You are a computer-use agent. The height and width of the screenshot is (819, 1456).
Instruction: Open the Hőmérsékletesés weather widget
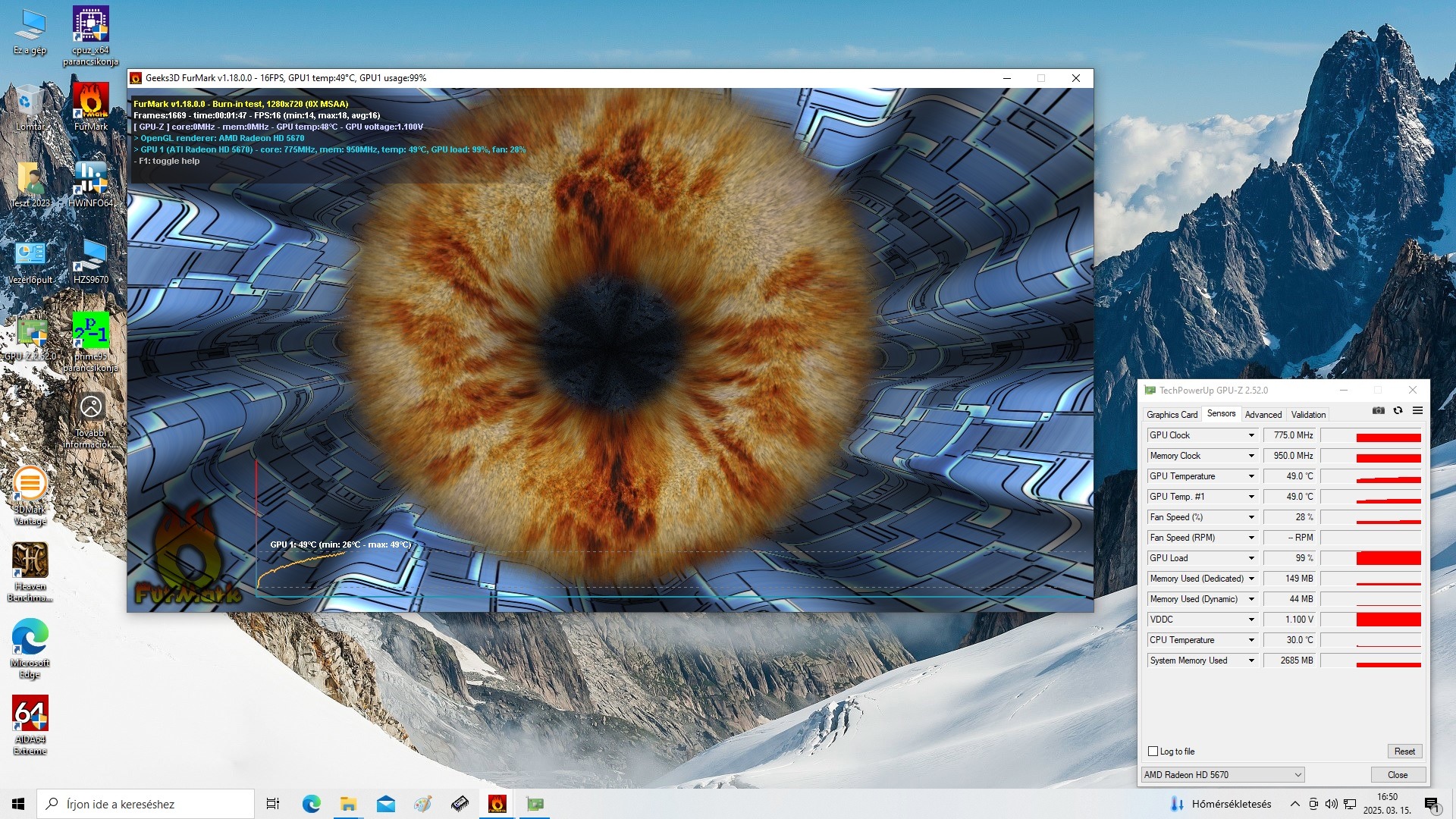pyautogui.click(x=1221, y=804)
